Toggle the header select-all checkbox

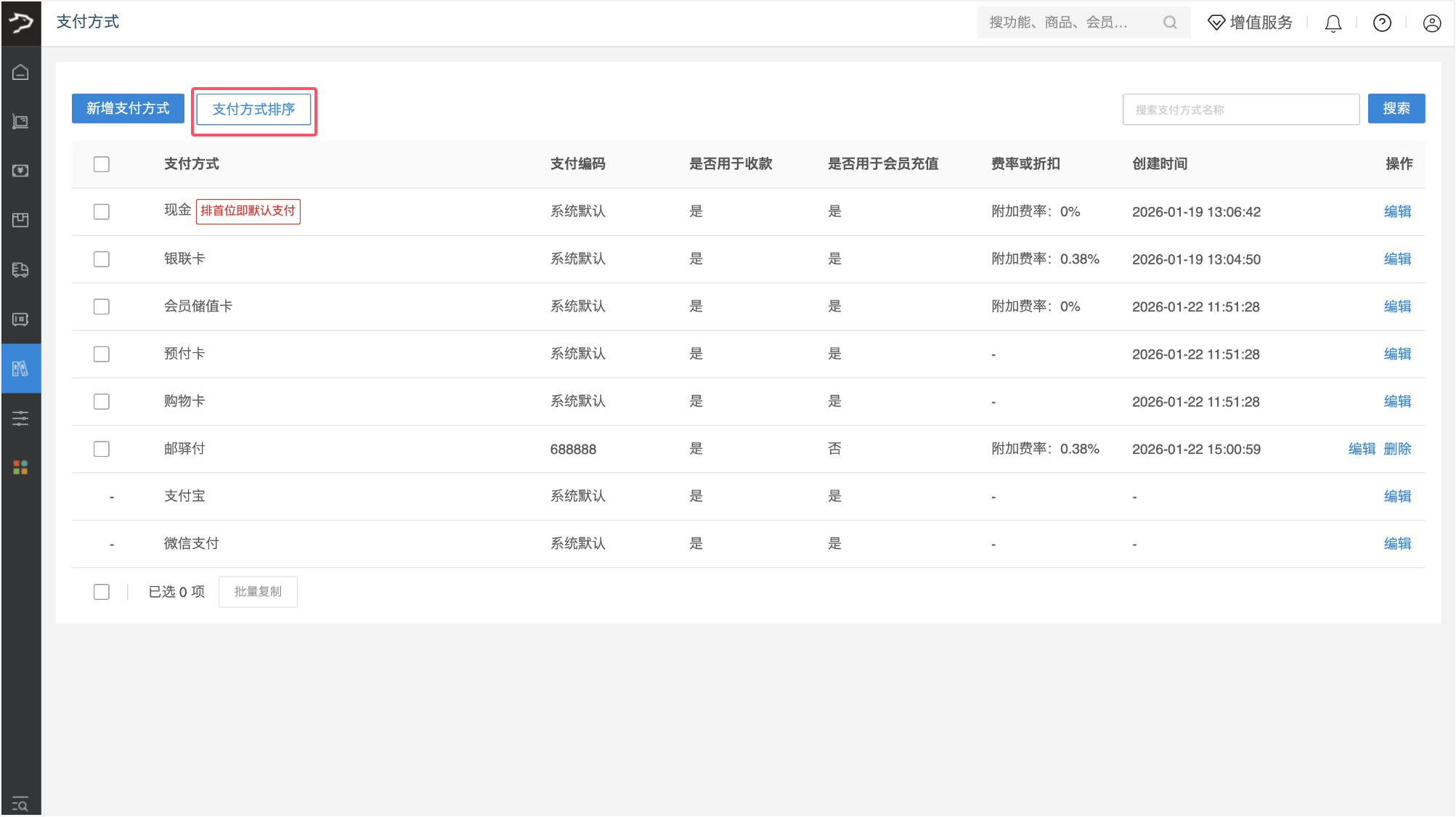point(102,164)
